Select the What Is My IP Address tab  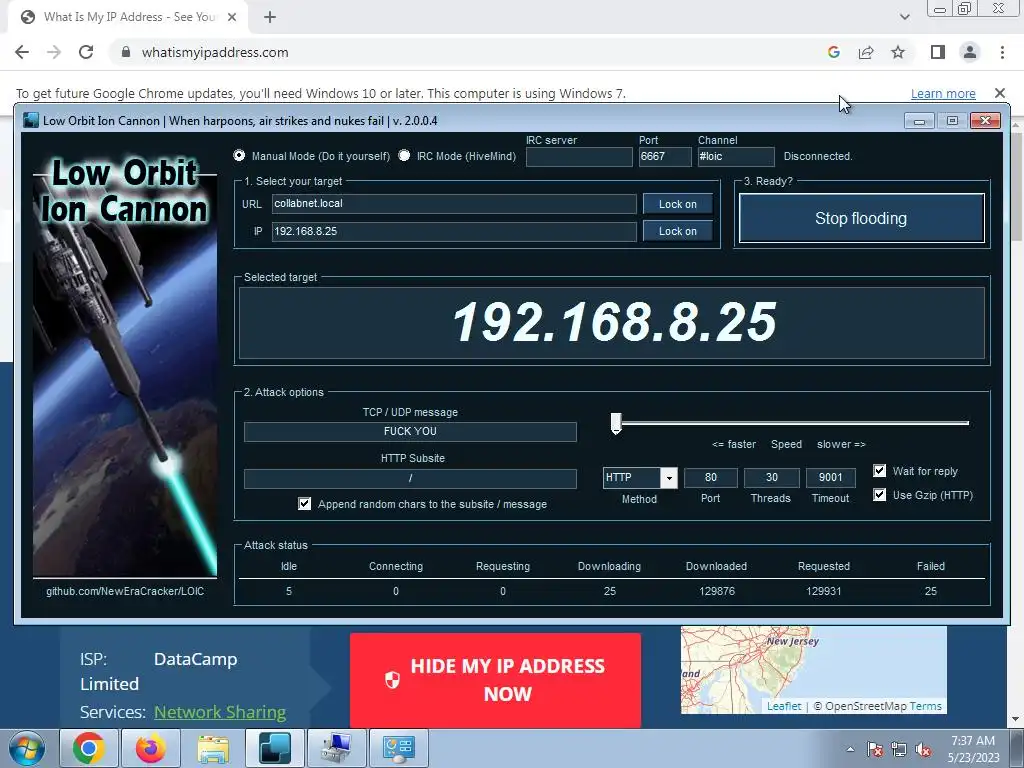pos(128,17)
